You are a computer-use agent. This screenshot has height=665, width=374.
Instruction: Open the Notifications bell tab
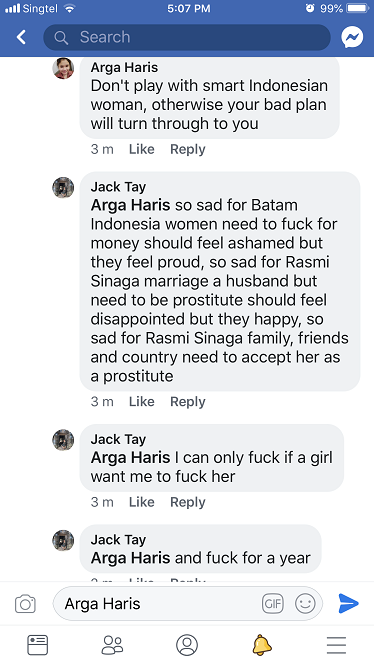coord(262,645)
